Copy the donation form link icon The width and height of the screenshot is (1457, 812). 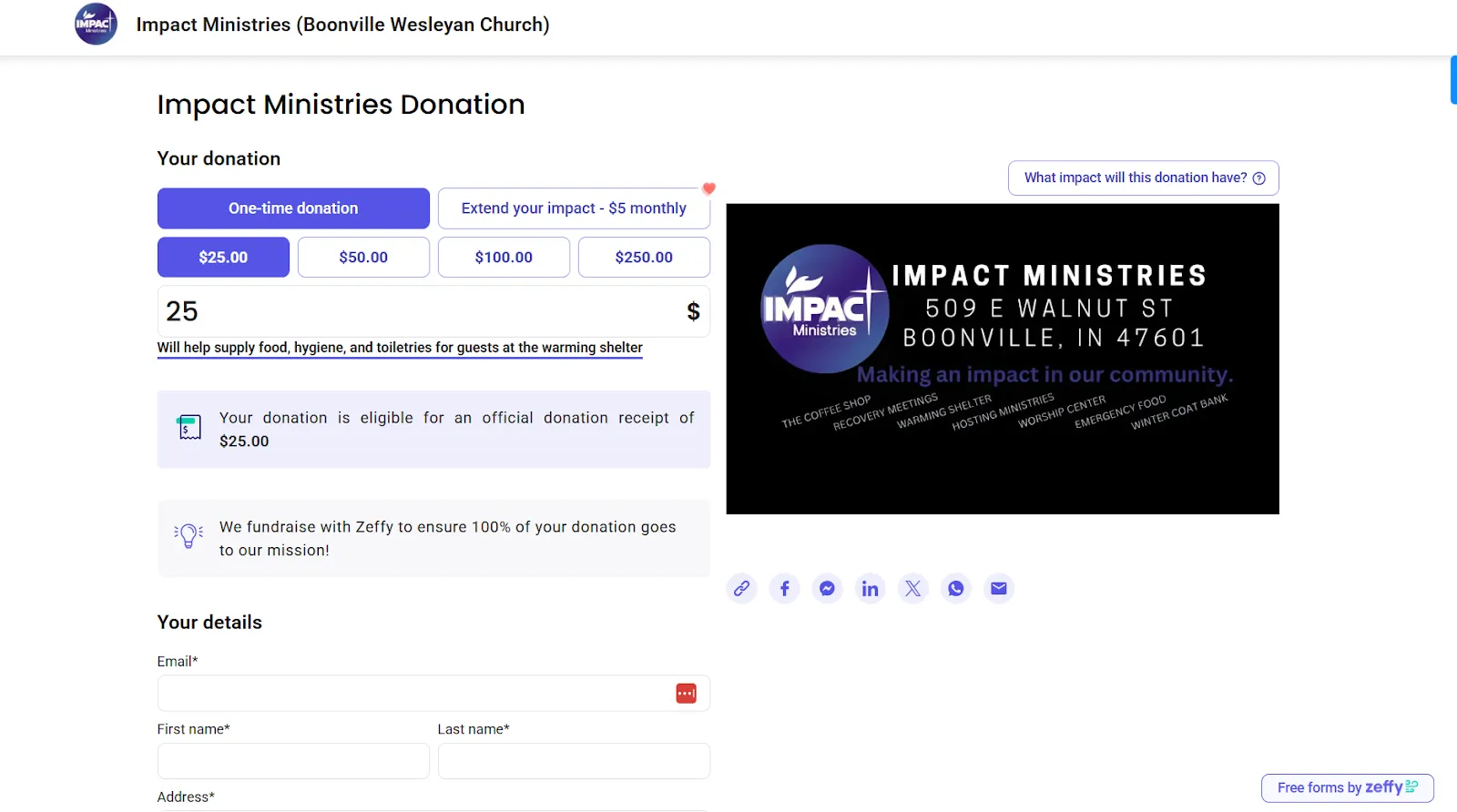pyautogui.click(x=742, y=588)
